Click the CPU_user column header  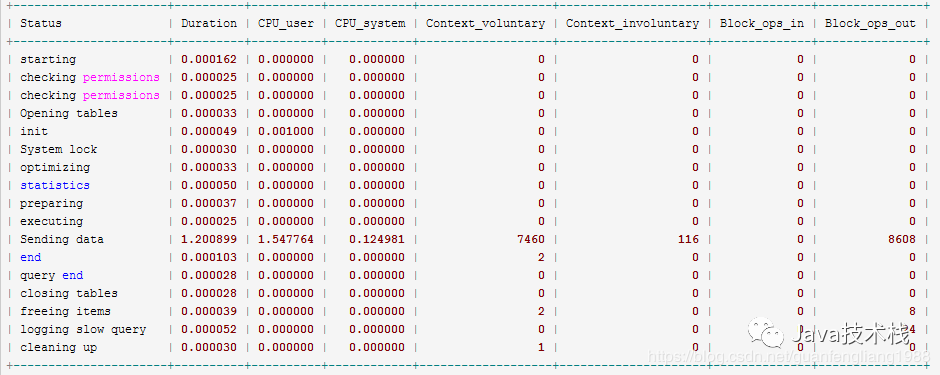click(x=286, y=23)
